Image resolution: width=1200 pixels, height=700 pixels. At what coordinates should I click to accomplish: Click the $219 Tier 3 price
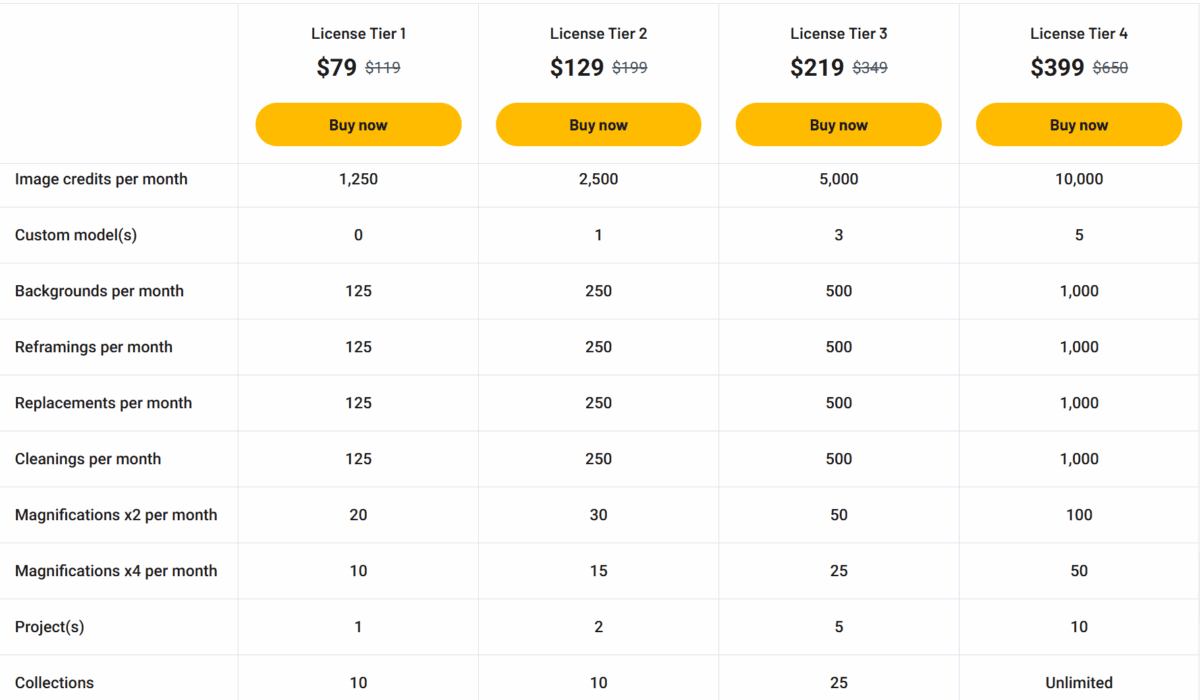point(817,68)
